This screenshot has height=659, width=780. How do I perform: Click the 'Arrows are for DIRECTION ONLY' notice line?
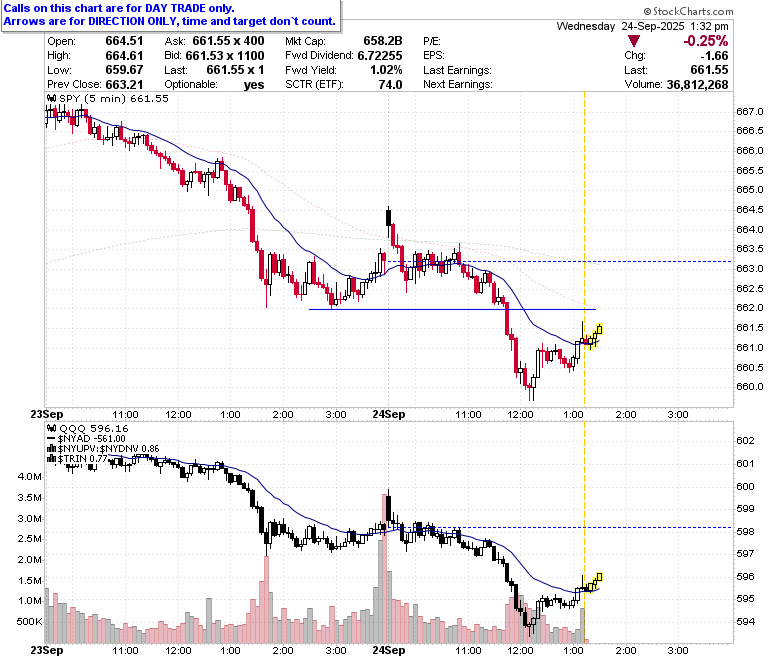click(x=170, y=21)
